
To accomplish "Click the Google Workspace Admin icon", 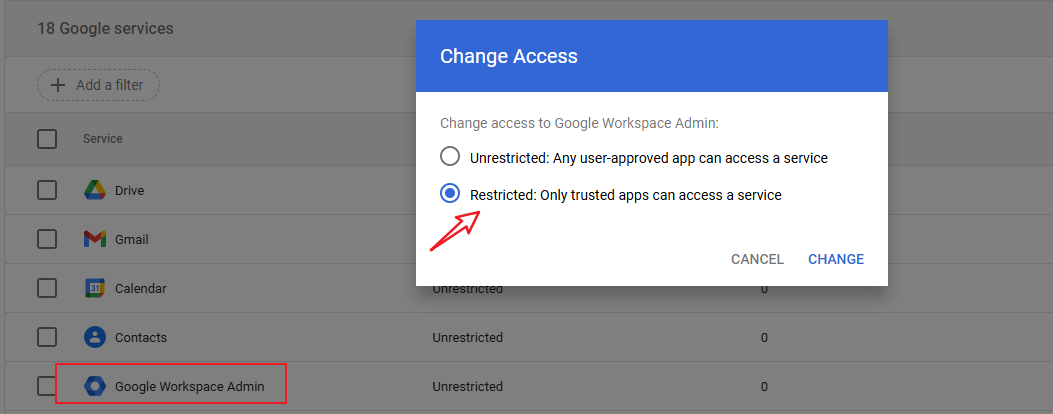I will [95, 386].
